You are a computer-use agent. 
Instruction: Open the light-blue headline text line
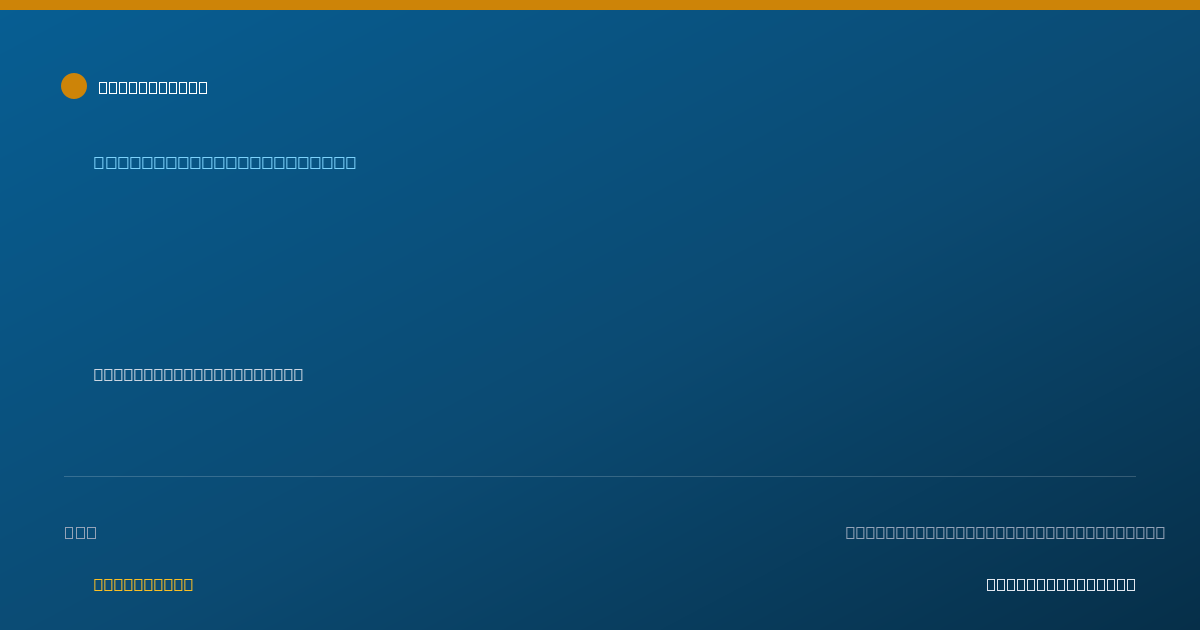[x=225, y=162]
